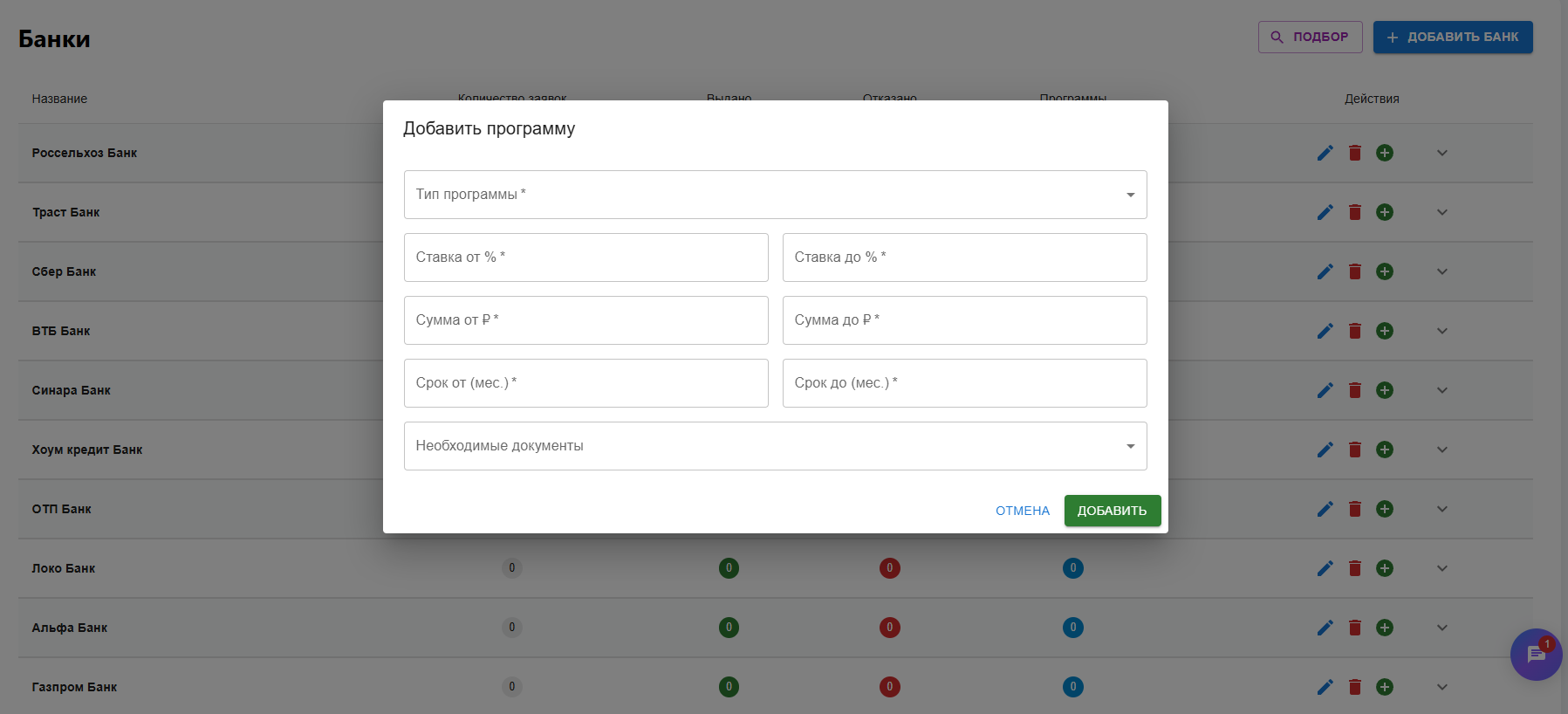Focus the Ставка от % field
Viewport: 1568px width, 714px height.
coord(585,257)
